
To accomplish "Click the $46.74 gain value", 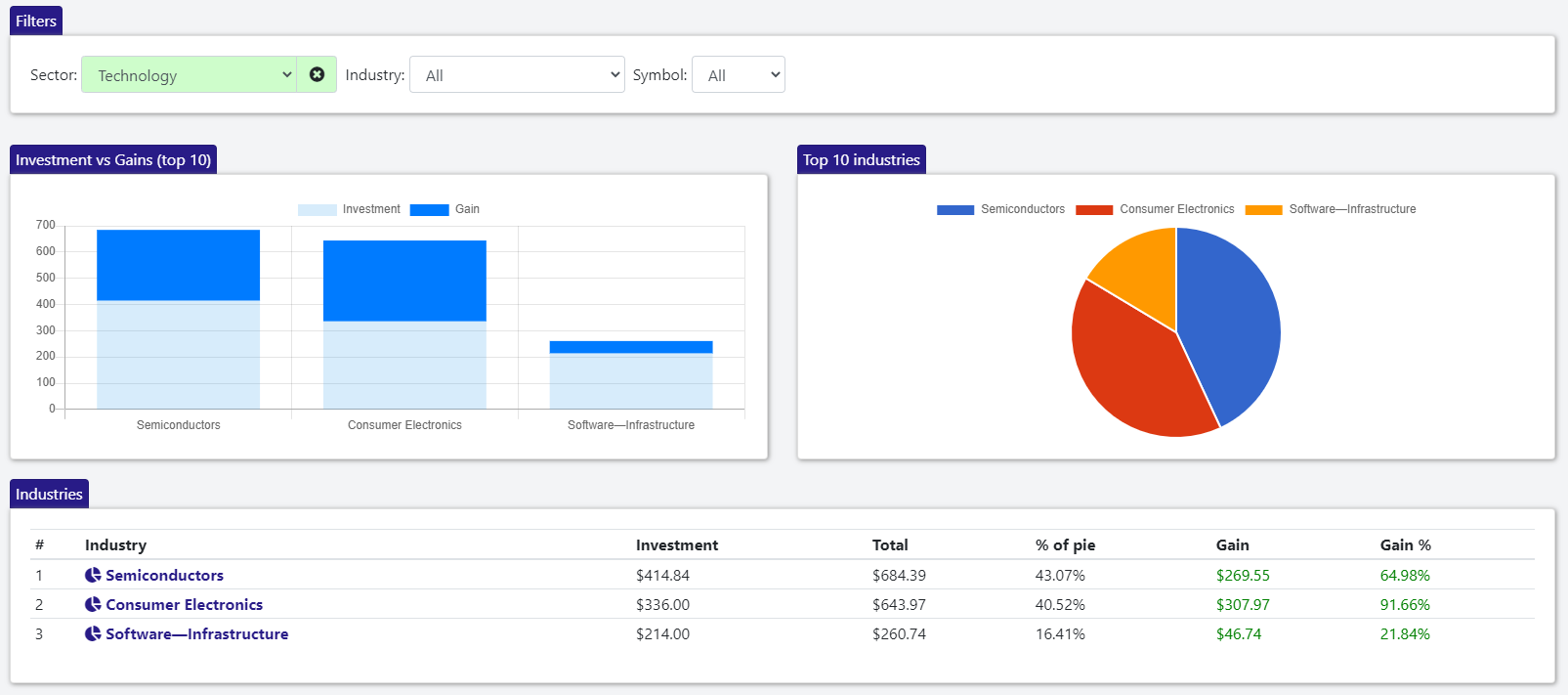I will (1239, 633).
